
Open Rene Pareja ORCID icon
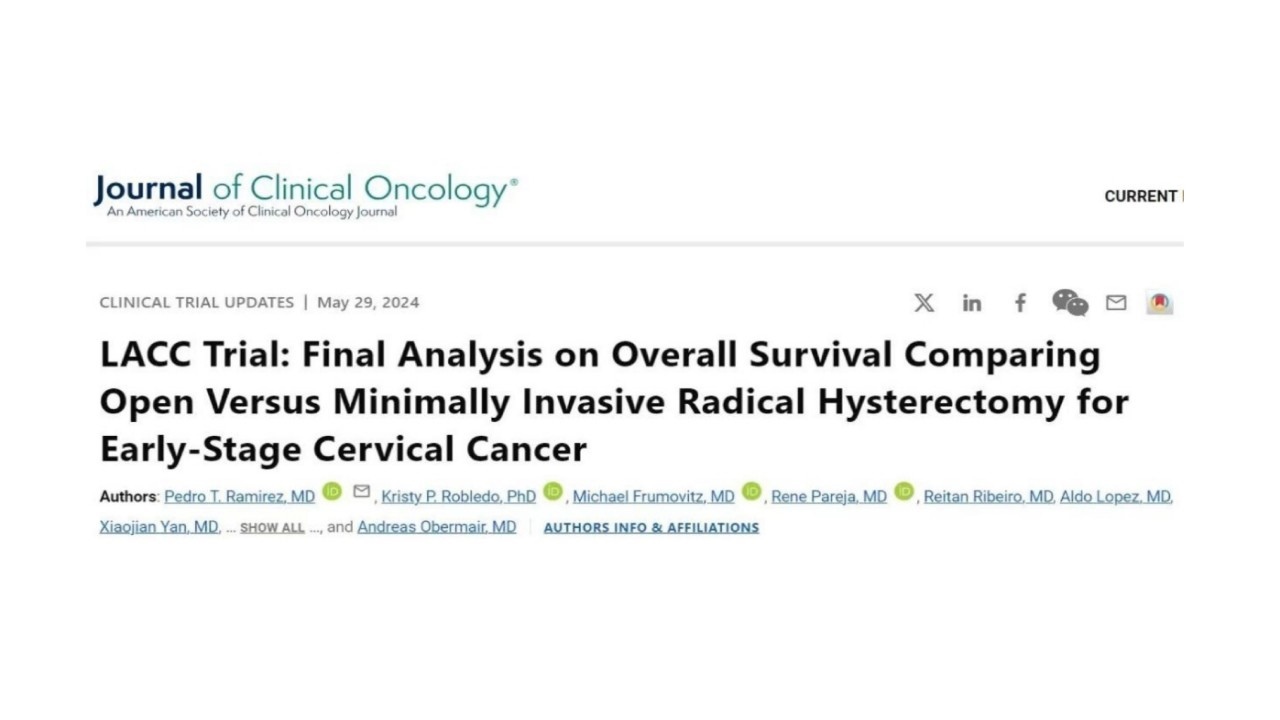pyautogui.click(x=904, y=492)
